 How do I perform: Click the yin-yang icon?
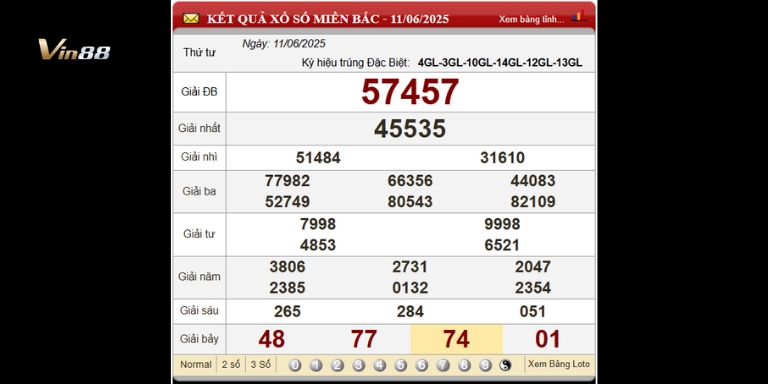click(x=505, y=365)
